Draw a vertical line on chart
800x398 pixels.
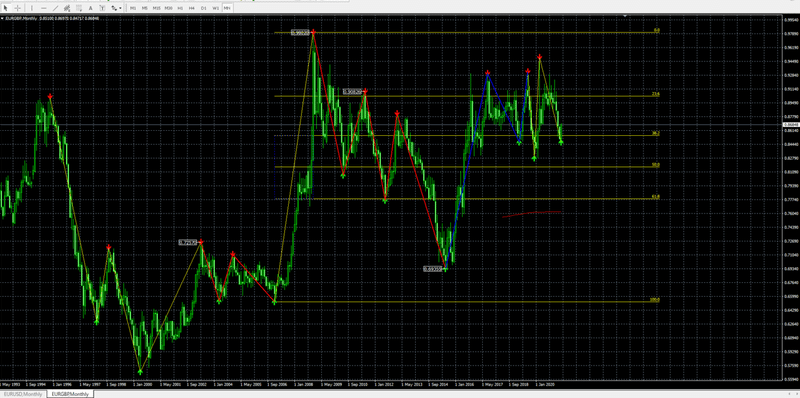[x=32, y=8]
